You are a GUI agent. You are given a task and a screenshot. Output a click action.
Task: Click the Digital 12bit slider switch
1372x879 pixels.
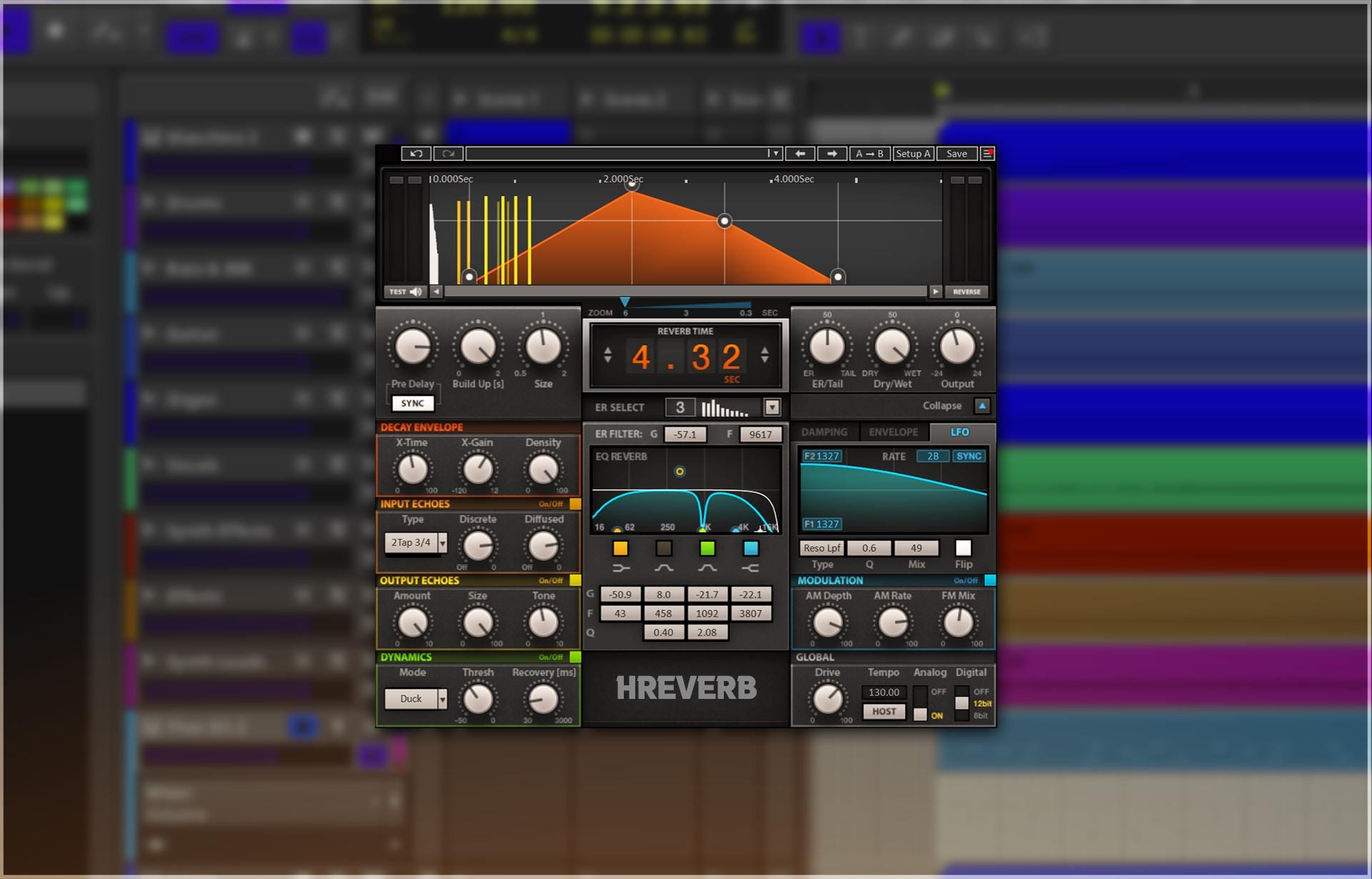pos(962,704)
